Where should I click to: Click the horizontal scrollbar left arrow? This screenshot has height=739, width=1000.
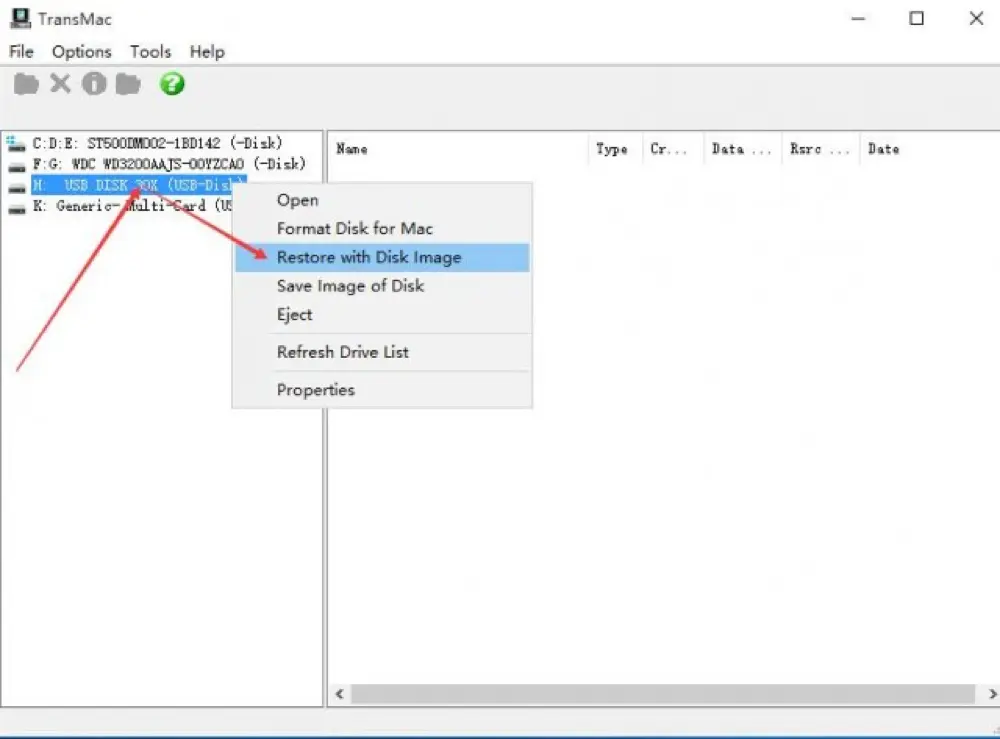click(340, 694)
